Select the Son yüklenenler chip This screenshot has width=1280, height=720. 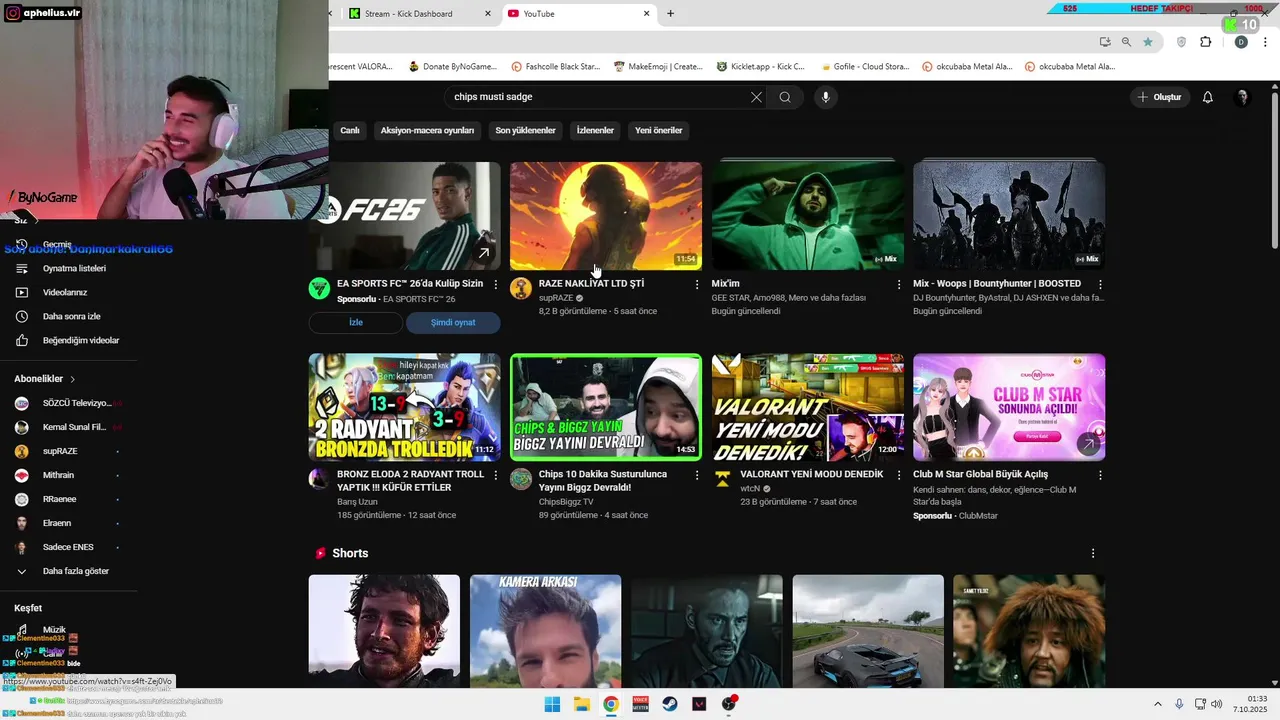[525, 130]
